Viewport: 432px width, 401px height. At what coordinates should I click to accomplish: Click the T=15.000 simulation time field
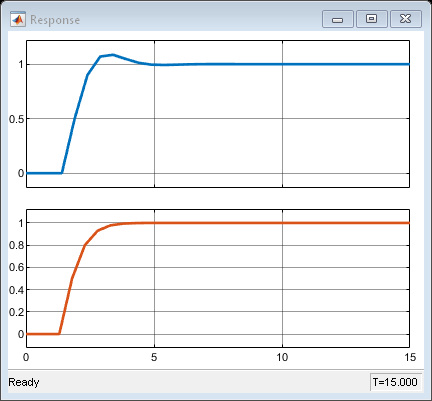[395, 382]
